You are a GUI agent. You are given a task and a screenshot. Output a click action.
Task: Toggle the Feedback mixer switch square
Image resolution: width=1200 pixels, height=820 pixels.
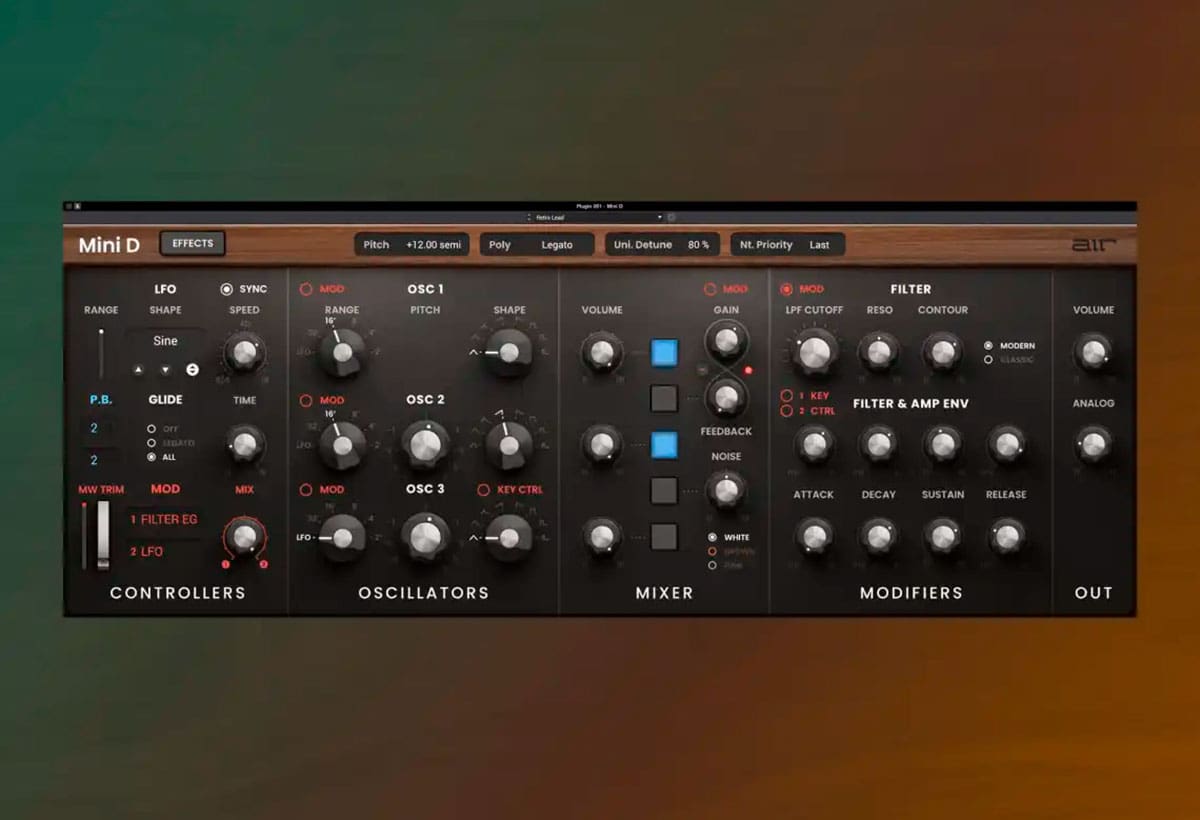pyautogui.click(x=664, y=398)
